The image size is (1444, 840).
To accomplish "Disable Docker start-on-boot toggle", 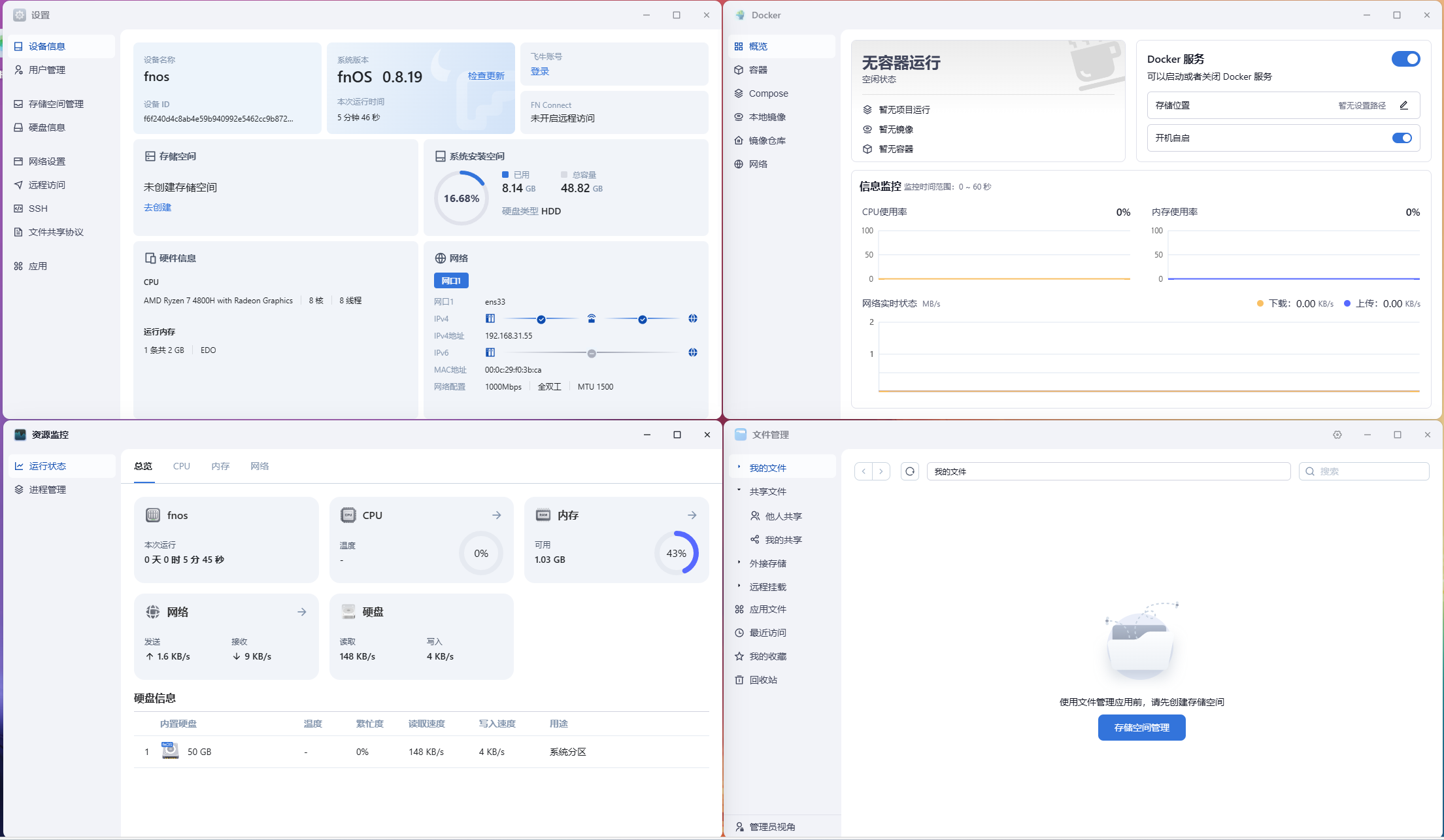I will click(x=1402, y=138).
